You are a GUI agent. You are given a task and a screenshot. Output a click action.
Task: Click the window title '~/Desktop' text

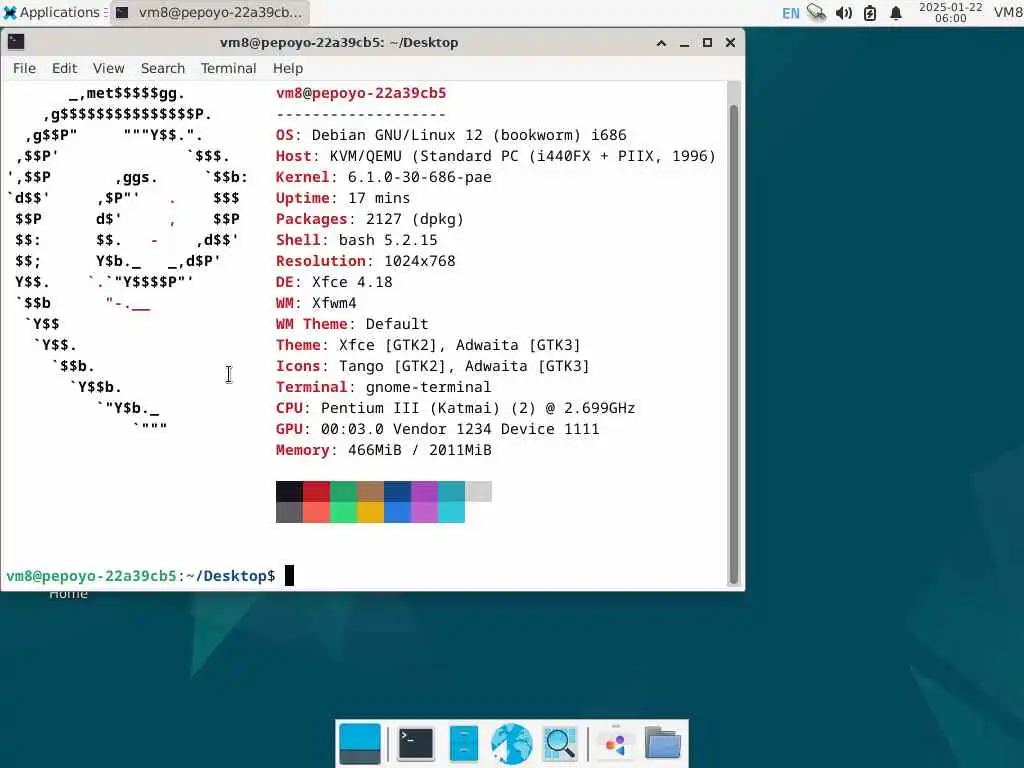[x=424, y=42]
